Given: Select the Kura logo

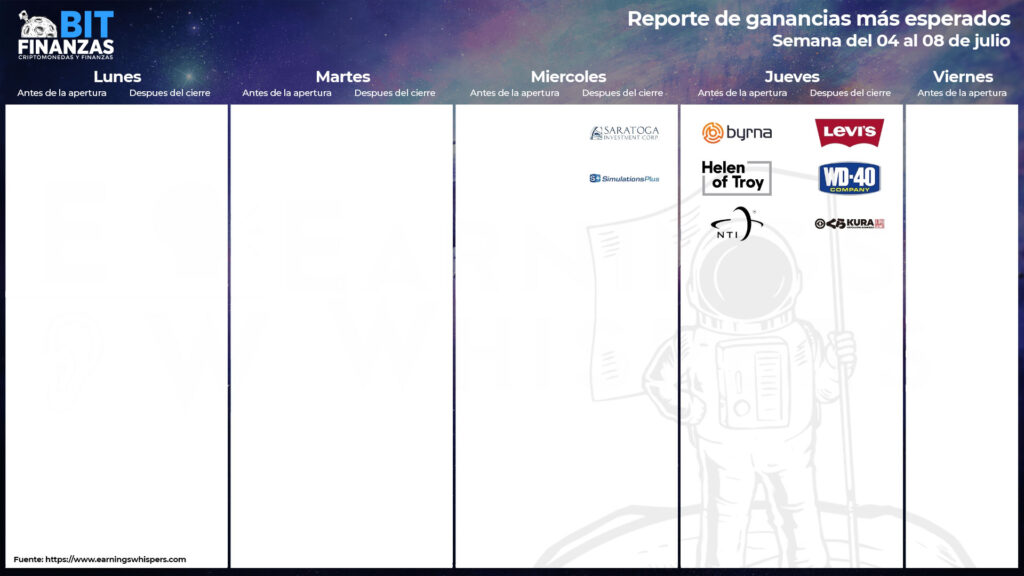Looking at the screenshot, I should [x=849, y=224].
